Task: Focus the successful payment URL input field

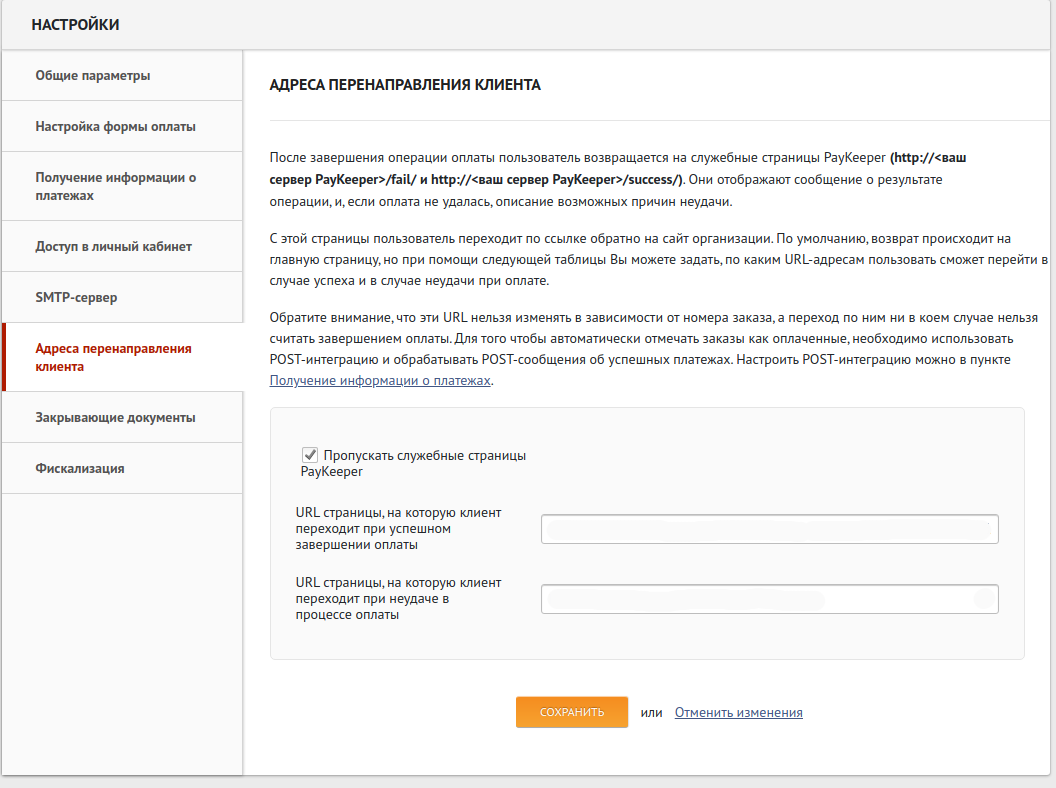Action: (769, 529)
